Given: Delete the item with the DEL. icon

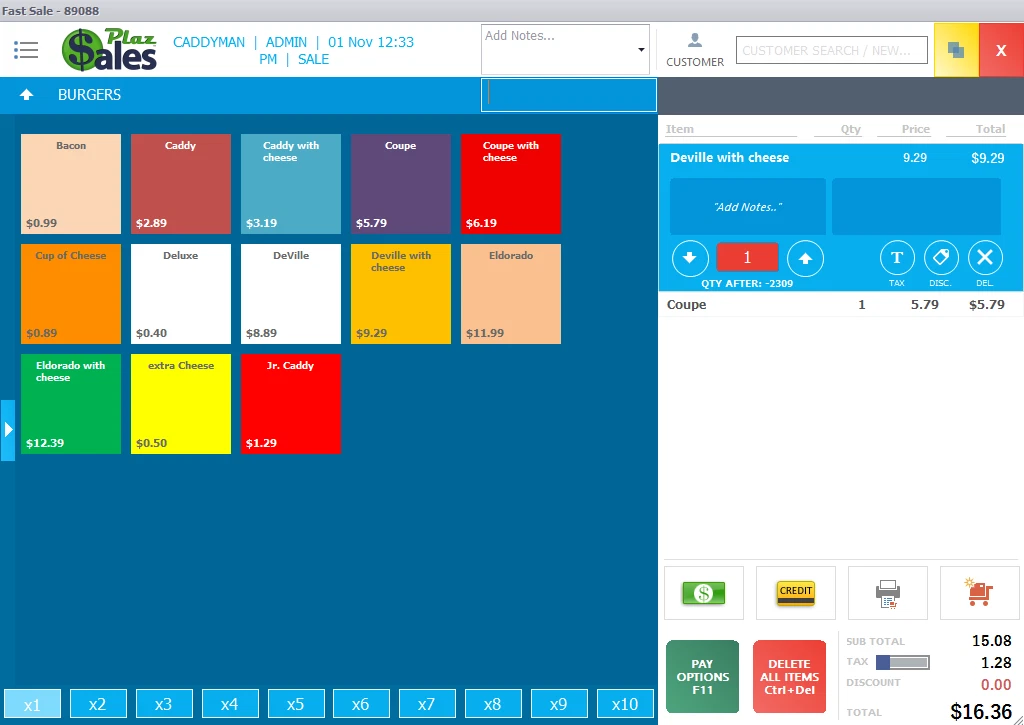Looking at the screenshot, I should click(x=985, y=258).
